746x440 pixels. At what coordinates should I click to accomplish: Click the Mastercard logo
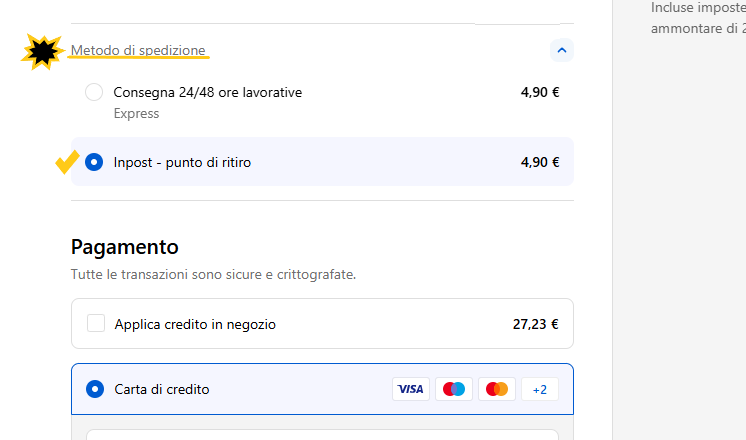coord(497,389)
